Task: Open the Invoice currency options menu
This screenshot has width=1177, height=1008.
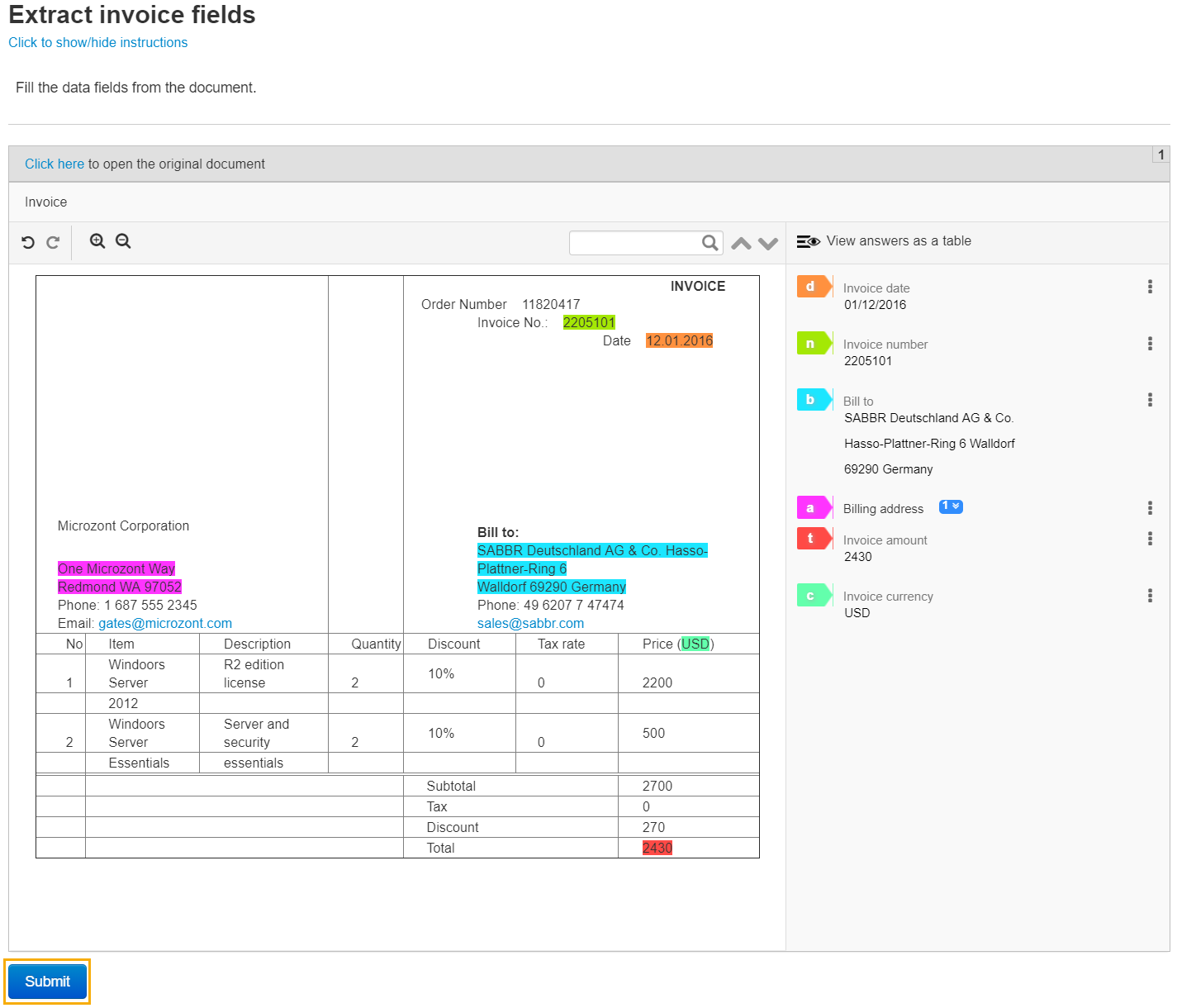Action: click(x=1150, y=596)
